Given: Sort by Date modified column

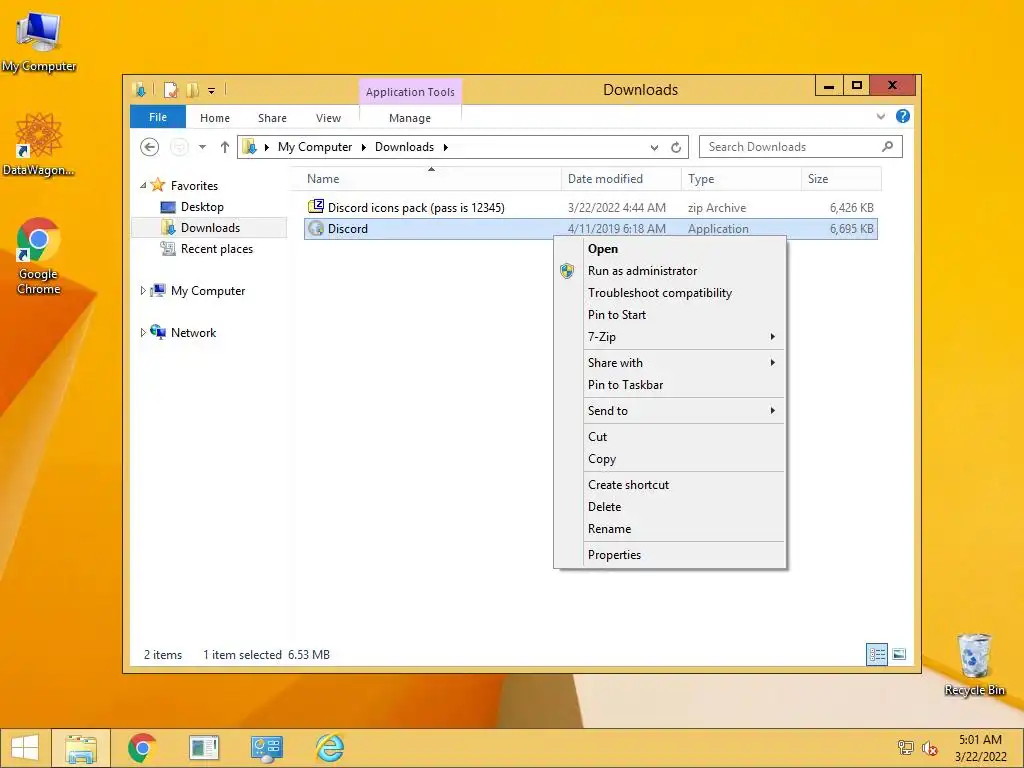Looking at the screenshot, I should point(621,178).
